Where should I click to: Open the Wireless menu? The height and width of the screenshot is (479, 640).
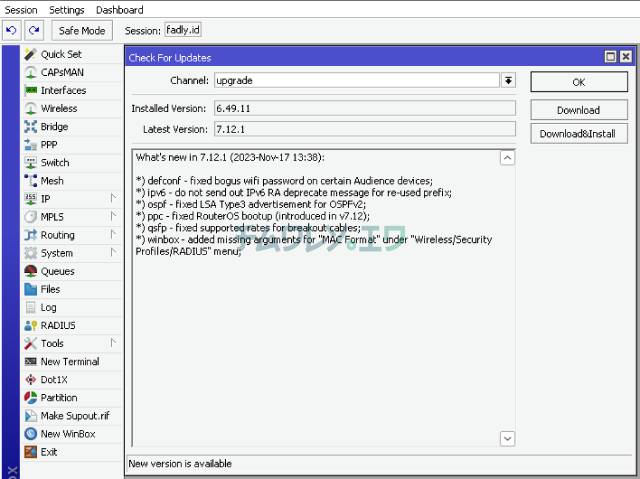(58, 108)
